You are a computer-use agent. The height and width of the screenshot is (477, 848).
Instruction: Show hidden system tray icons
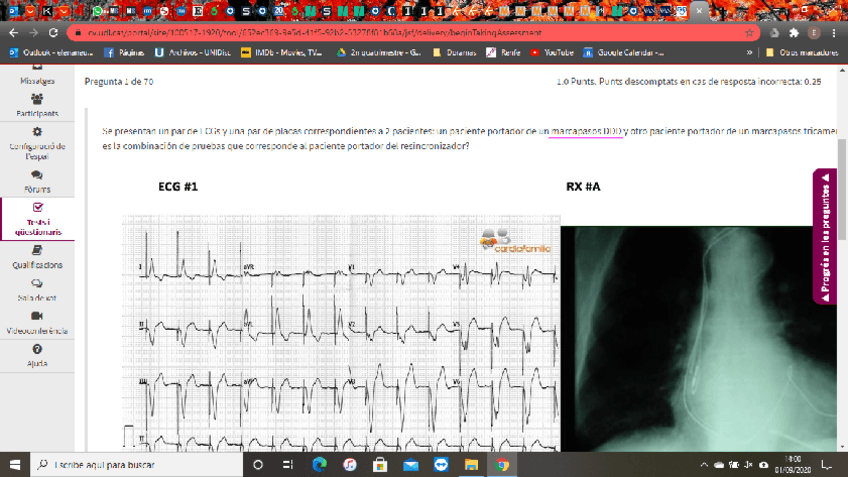pyautogui.click(x=705, y=465)
